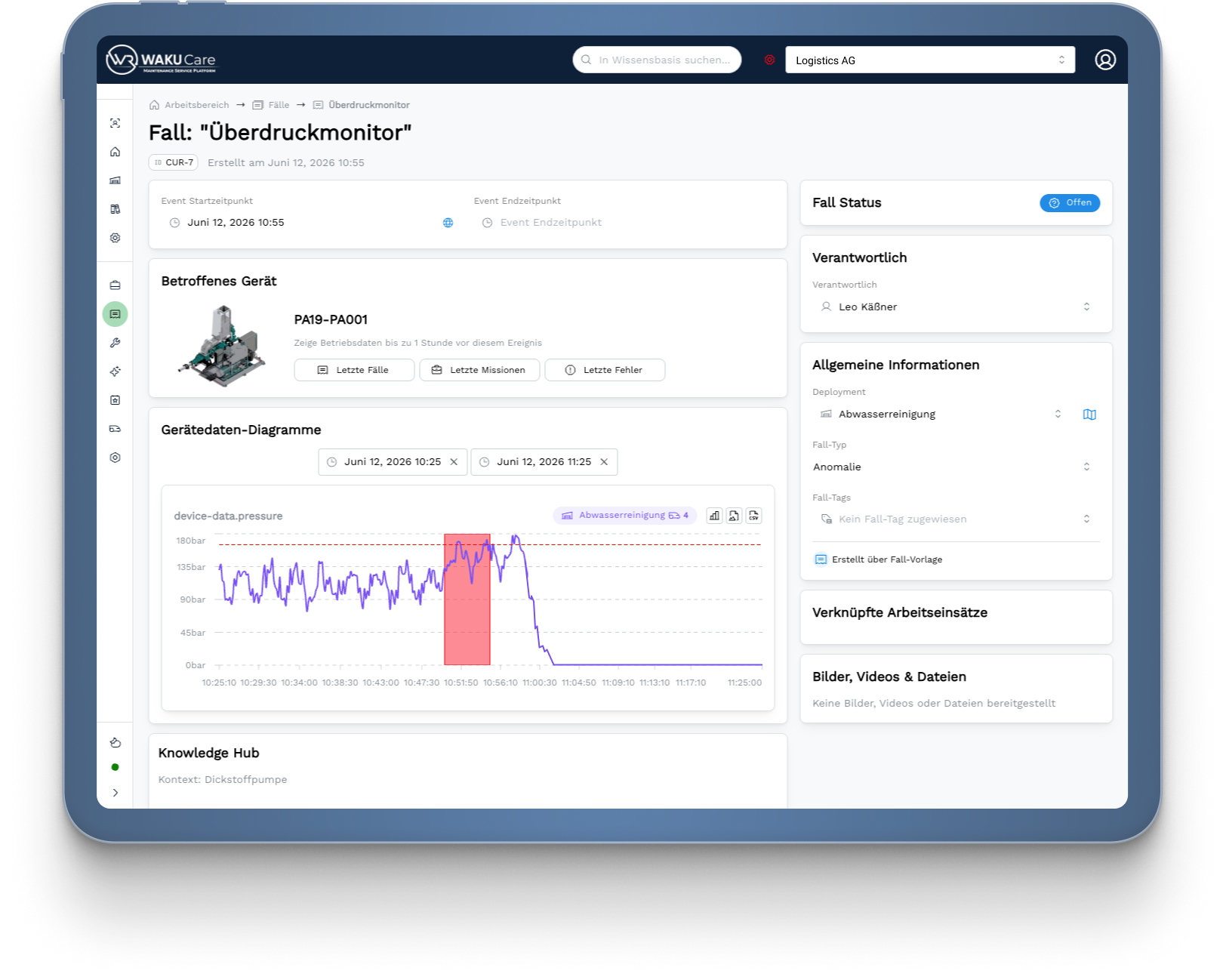Open the Fall-Tags dropdown
This screenshot has height=980, width=1223.
956,519
